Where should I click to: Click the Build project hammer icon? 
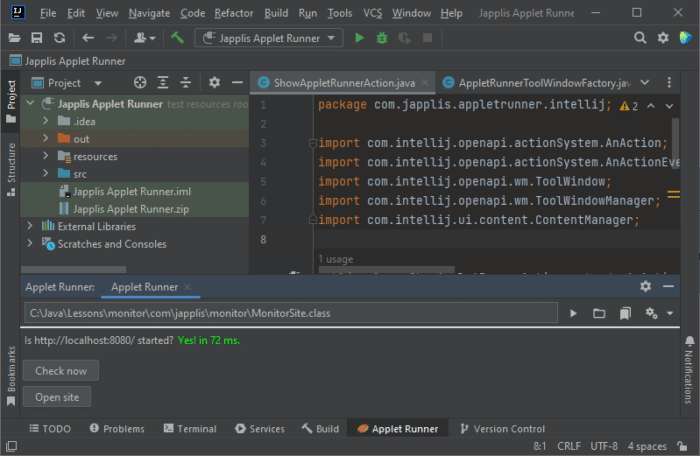[177, 38]
